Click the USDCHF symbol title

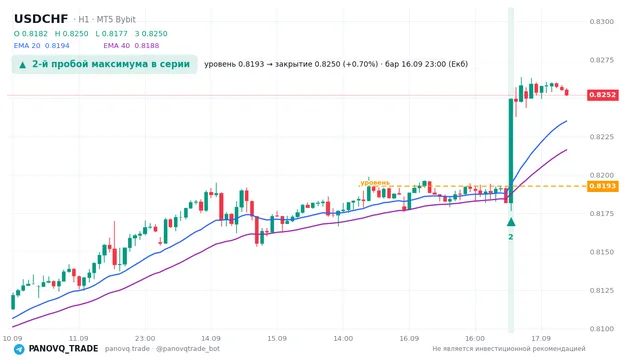click(41, 19)
